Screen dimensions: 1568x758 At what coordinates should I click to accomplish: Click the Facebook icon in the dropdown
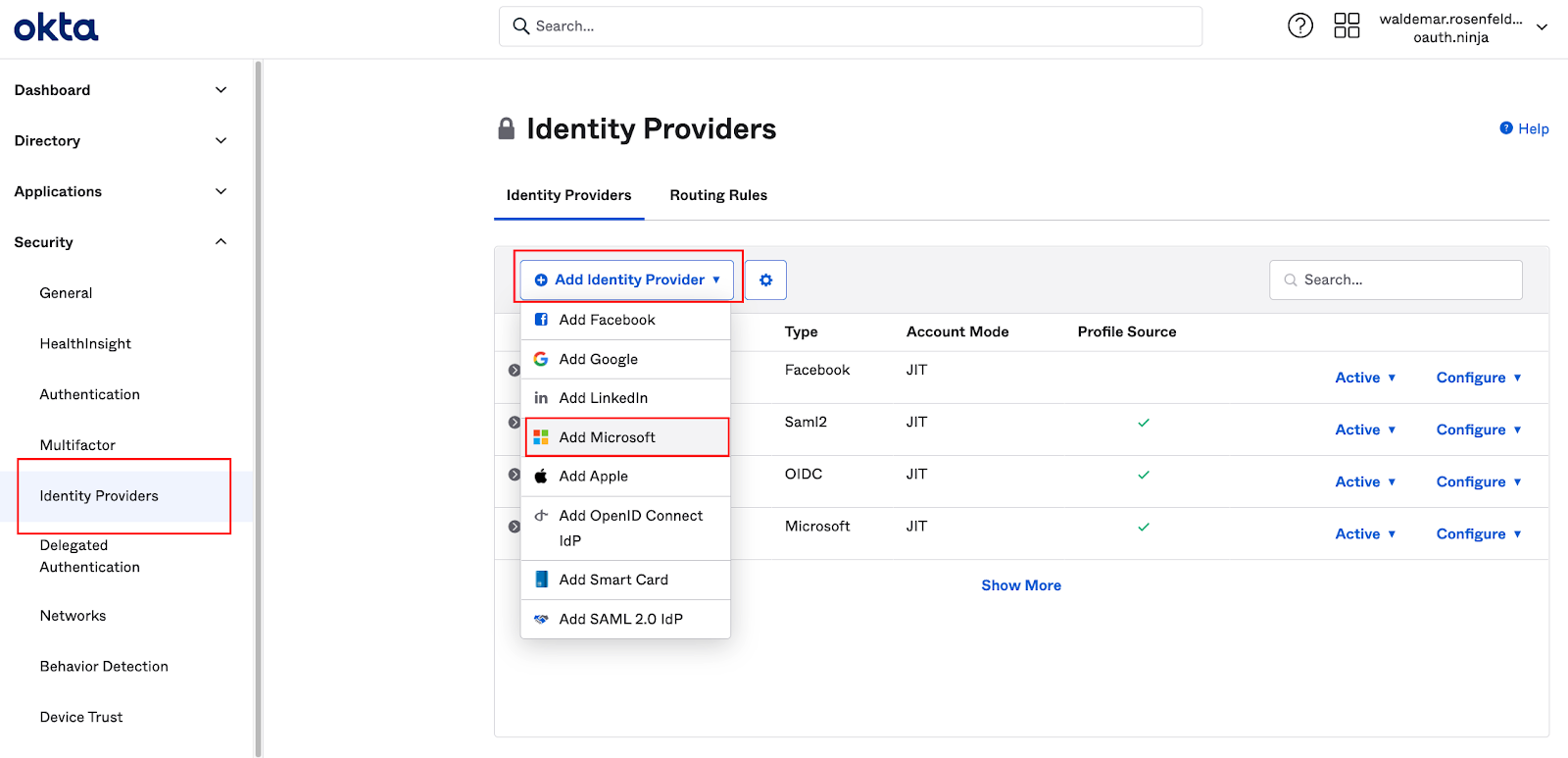pyautogui.click(x=541, y=320)
